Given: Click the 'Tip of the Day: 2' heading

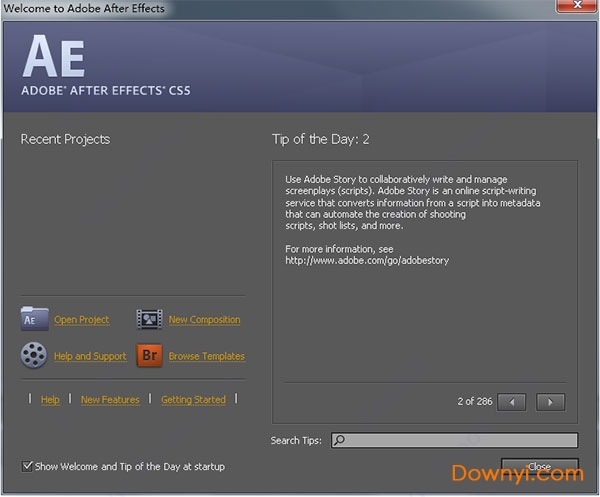Looking at the screenshot, I should pyautogui.click(x=321, y=139).
